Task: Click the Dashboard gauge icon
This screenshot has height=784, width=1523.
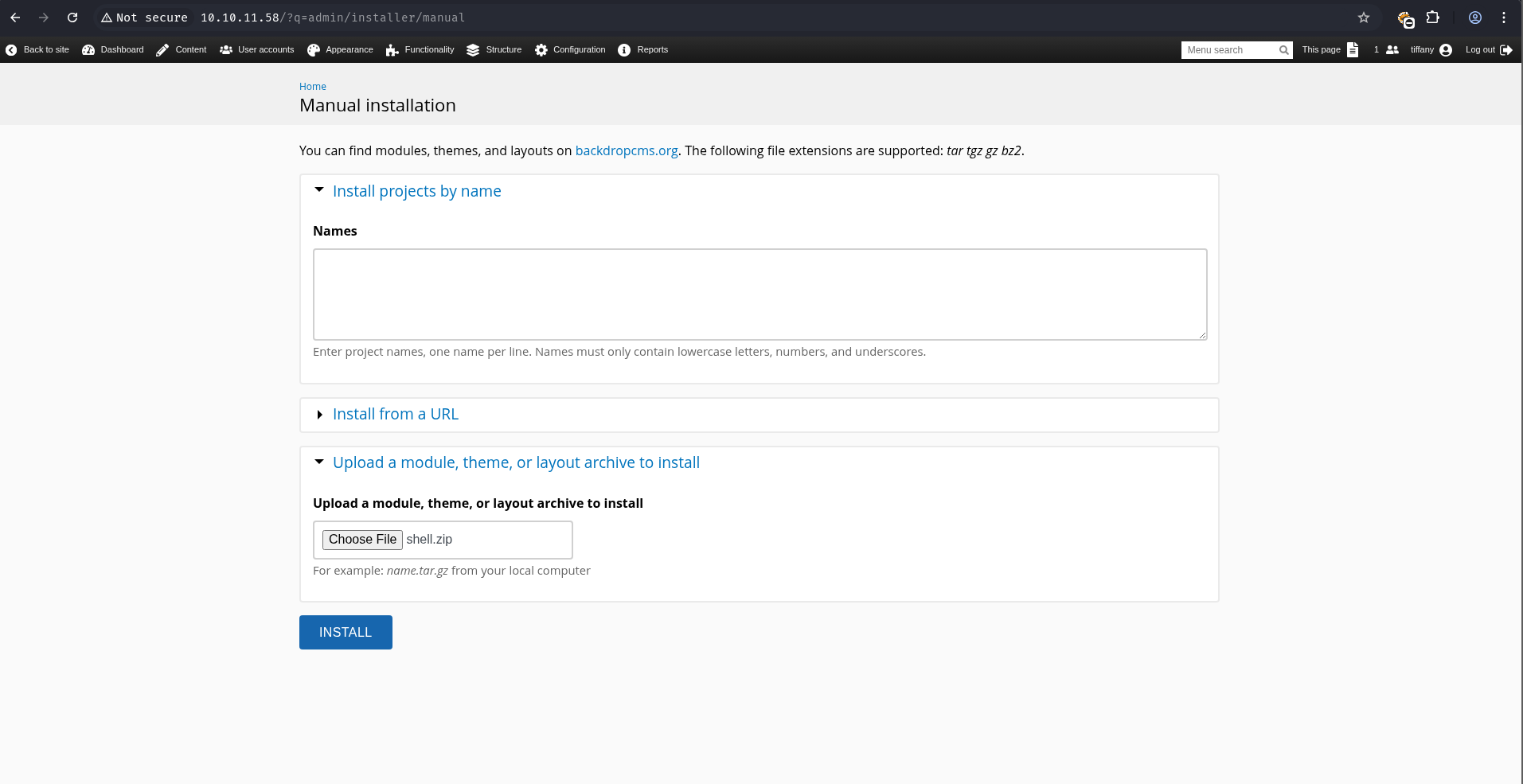Action: point(88,50)
